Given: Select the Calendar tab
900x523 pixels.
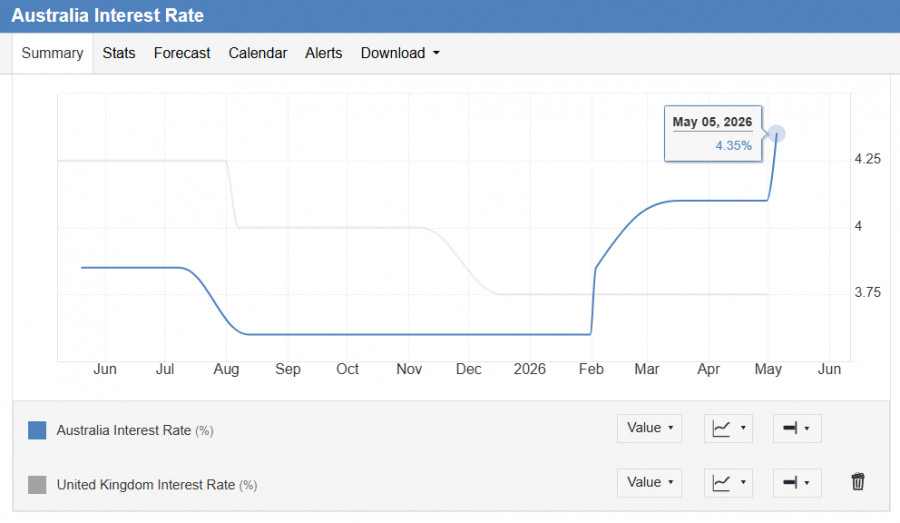Looking at the screenshot, I should pyautogui.click(x=258, y=53).
